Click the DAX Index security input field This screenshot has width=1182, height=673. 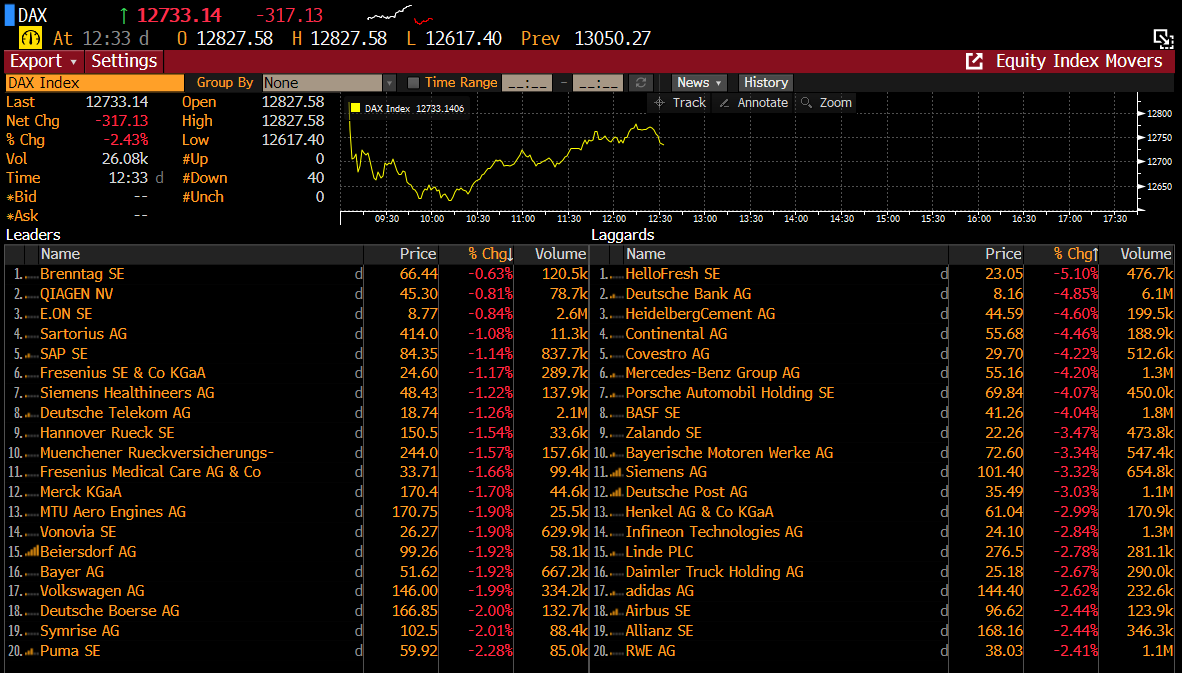click(95, 83)
